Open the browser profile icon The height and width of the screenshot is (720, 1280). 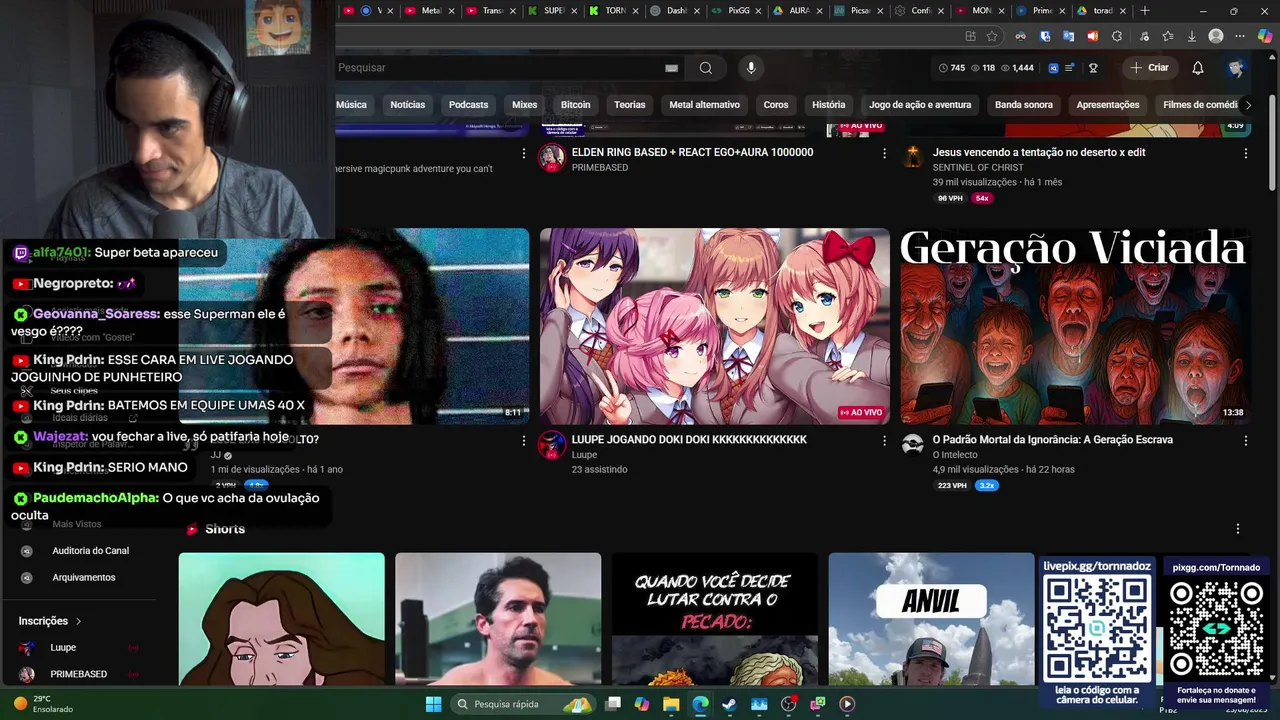tap(1216, 36)
